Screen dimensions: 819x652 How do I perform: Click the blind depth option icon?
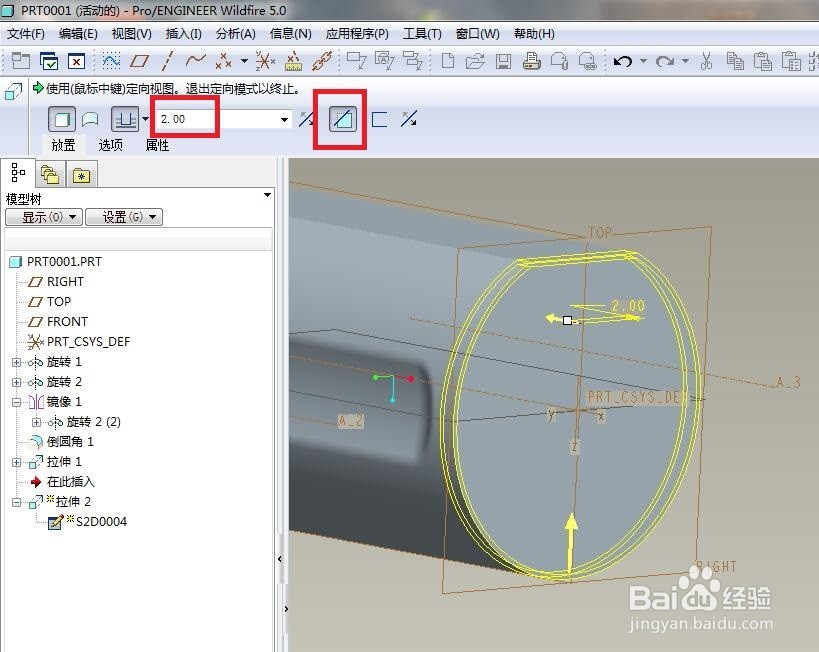[x=125, y=119]
